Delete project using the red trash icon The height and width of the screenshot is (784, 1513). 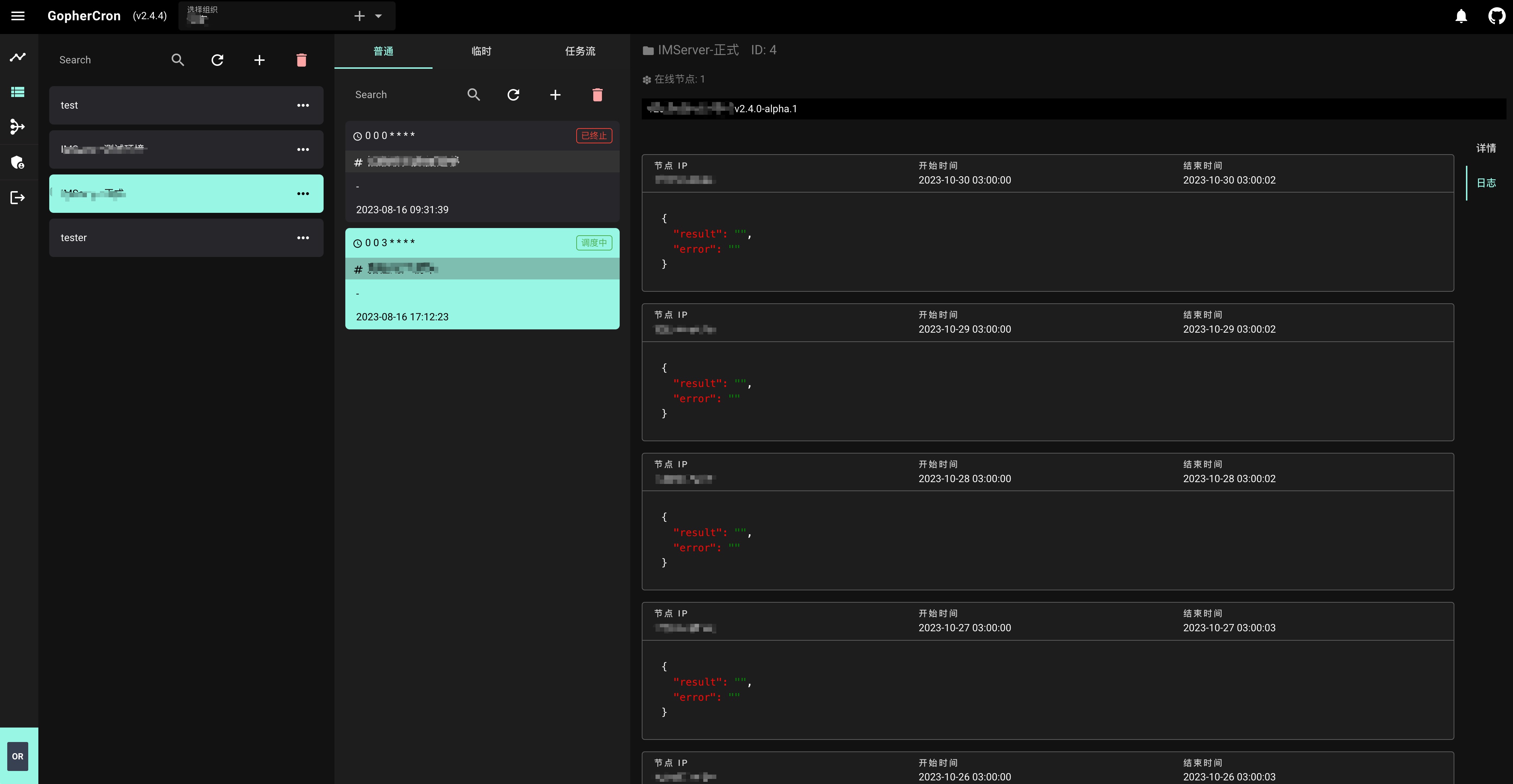pos(301,60)
